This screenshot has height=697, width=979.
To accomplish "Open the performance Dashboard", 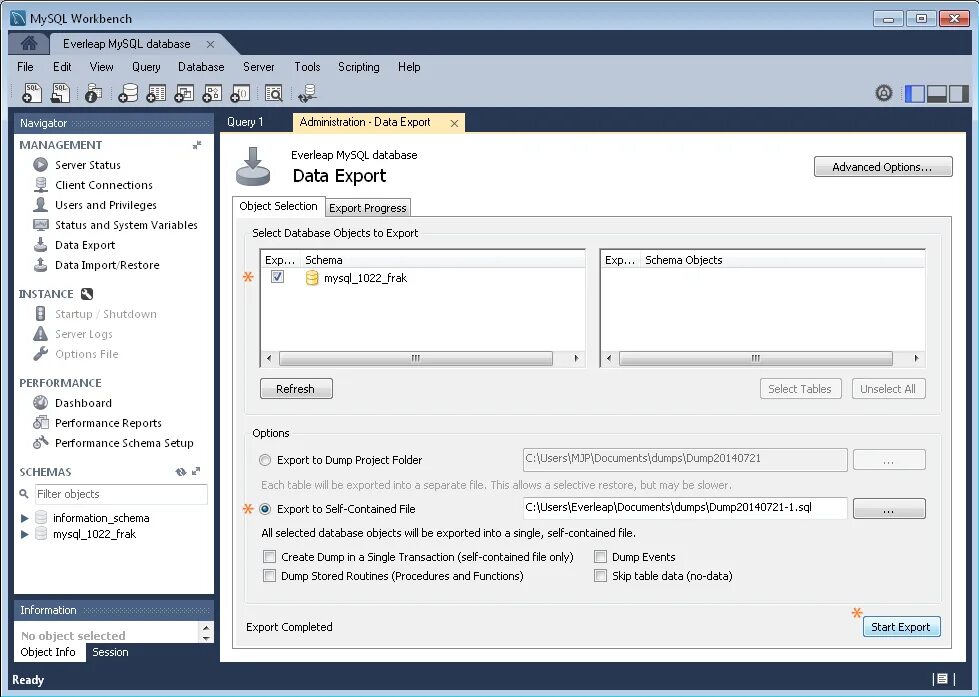I will pos(83,403).
